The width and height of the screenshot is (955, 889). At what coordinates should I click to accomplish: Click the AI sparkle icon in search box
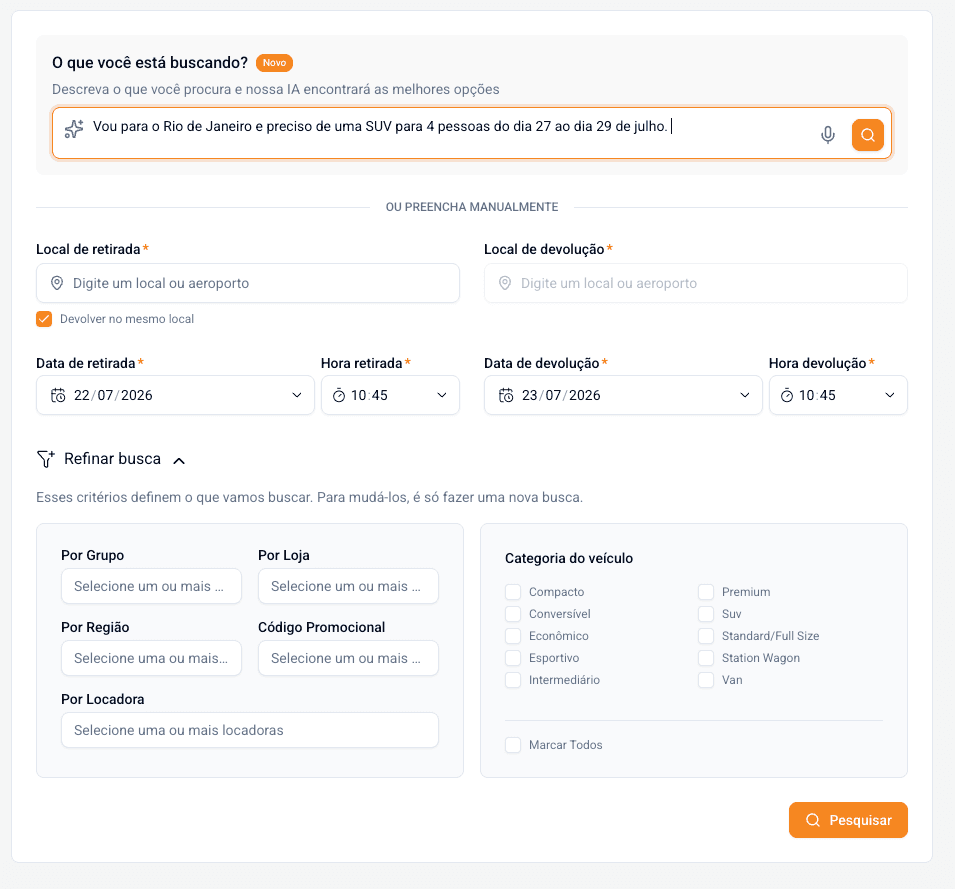click(x=74, y=129)
